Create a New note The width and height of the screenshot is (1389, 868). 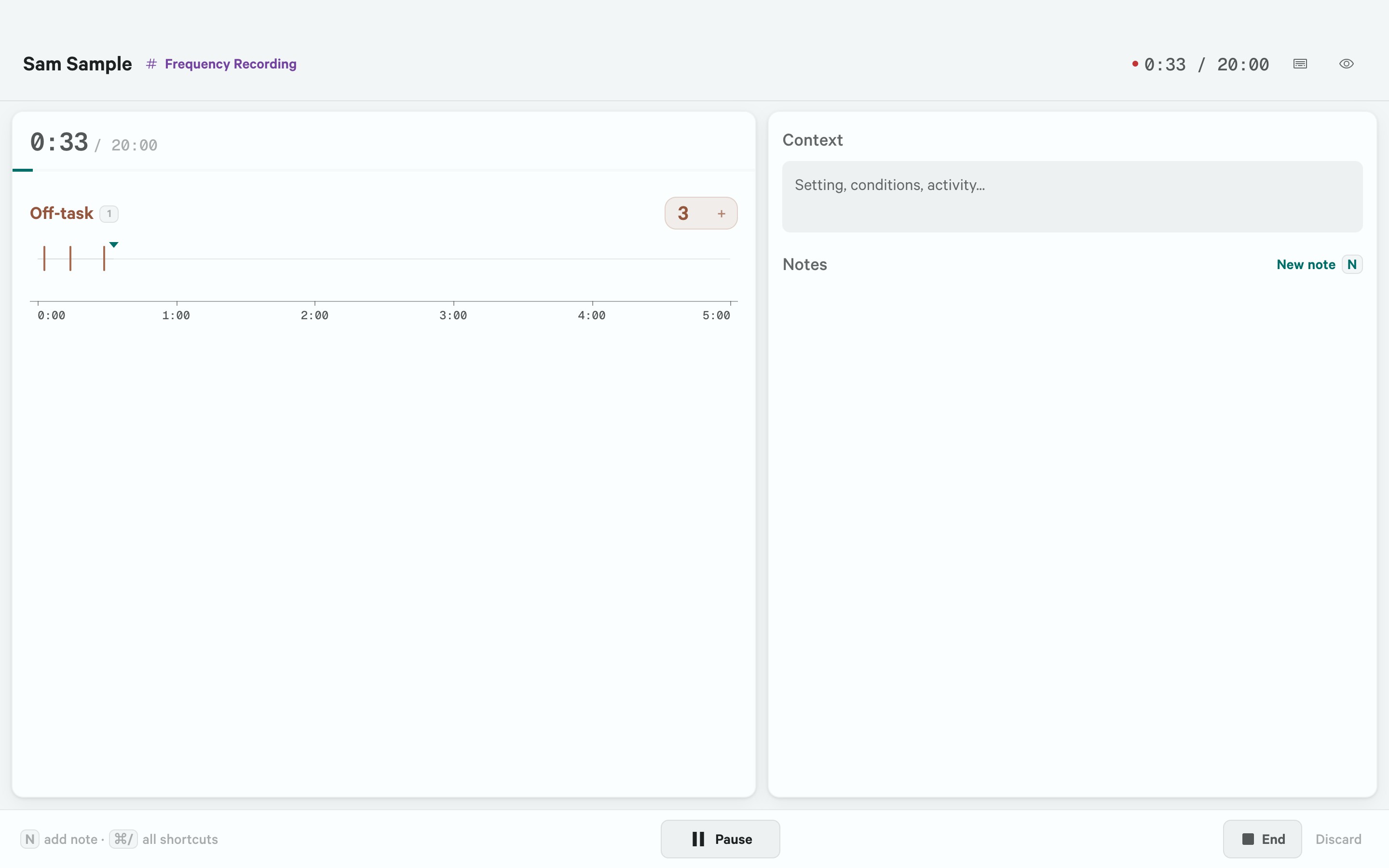point(1305,265)
